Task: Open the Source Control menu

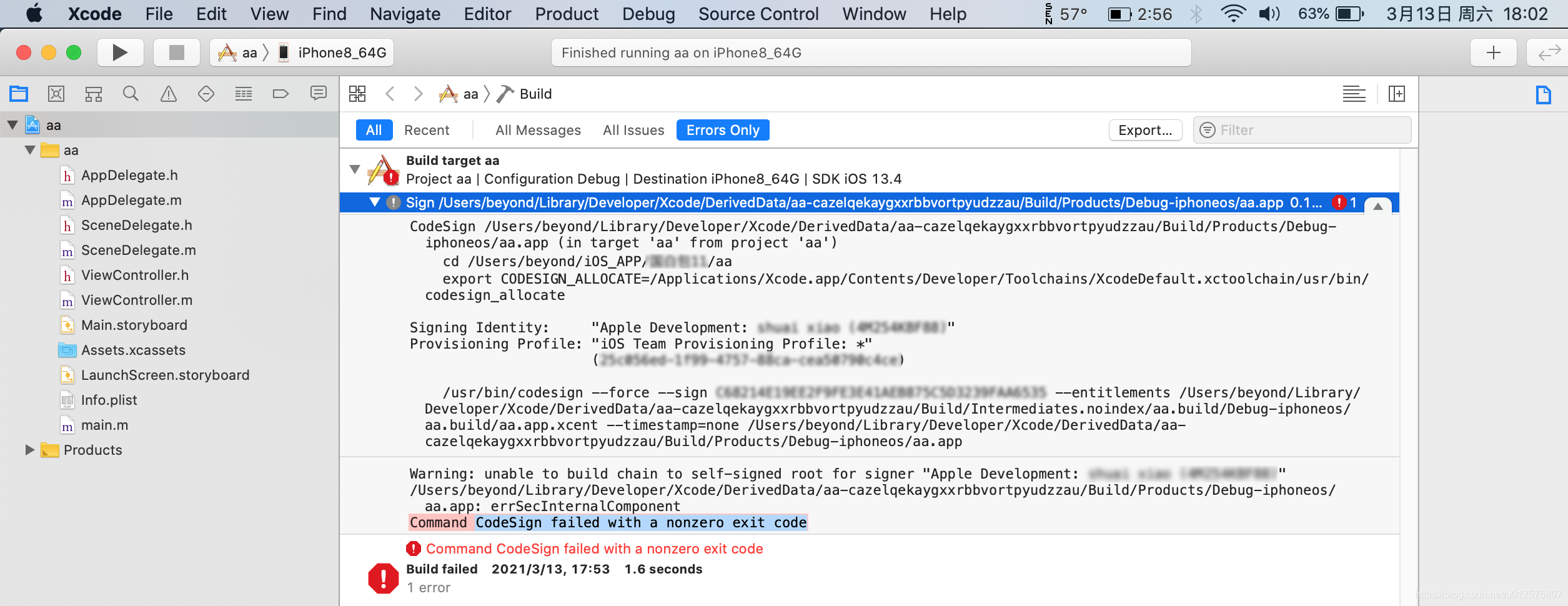Action: click(x=758, y=14)
